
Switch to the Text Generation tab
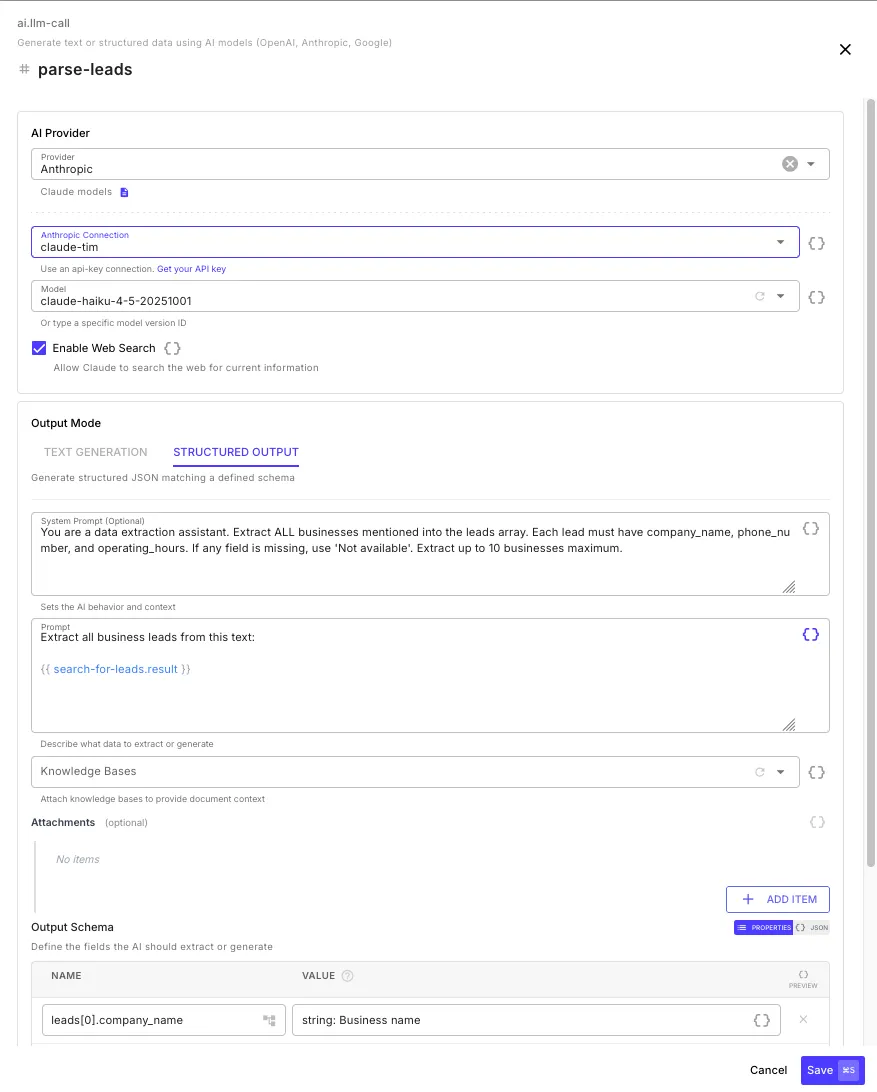pyautogui.click(x=95, y=452)
